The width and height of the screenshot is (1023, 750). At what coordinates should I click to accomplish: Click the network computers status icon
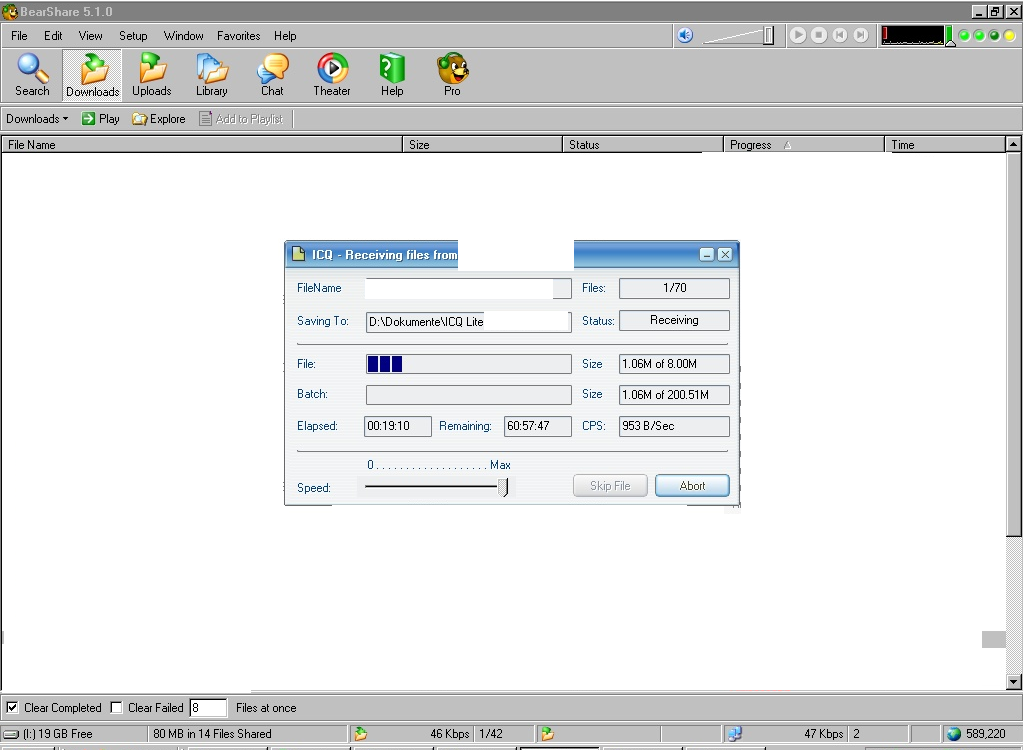[735, 734]
